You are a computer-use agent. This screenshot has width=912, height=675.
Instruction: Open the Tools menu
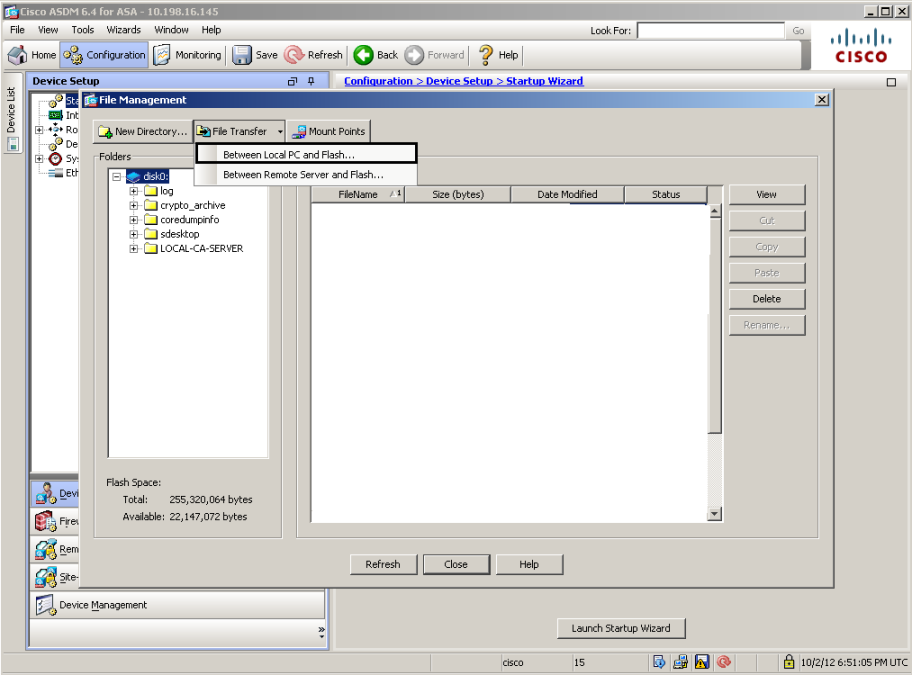coord(83,30)
